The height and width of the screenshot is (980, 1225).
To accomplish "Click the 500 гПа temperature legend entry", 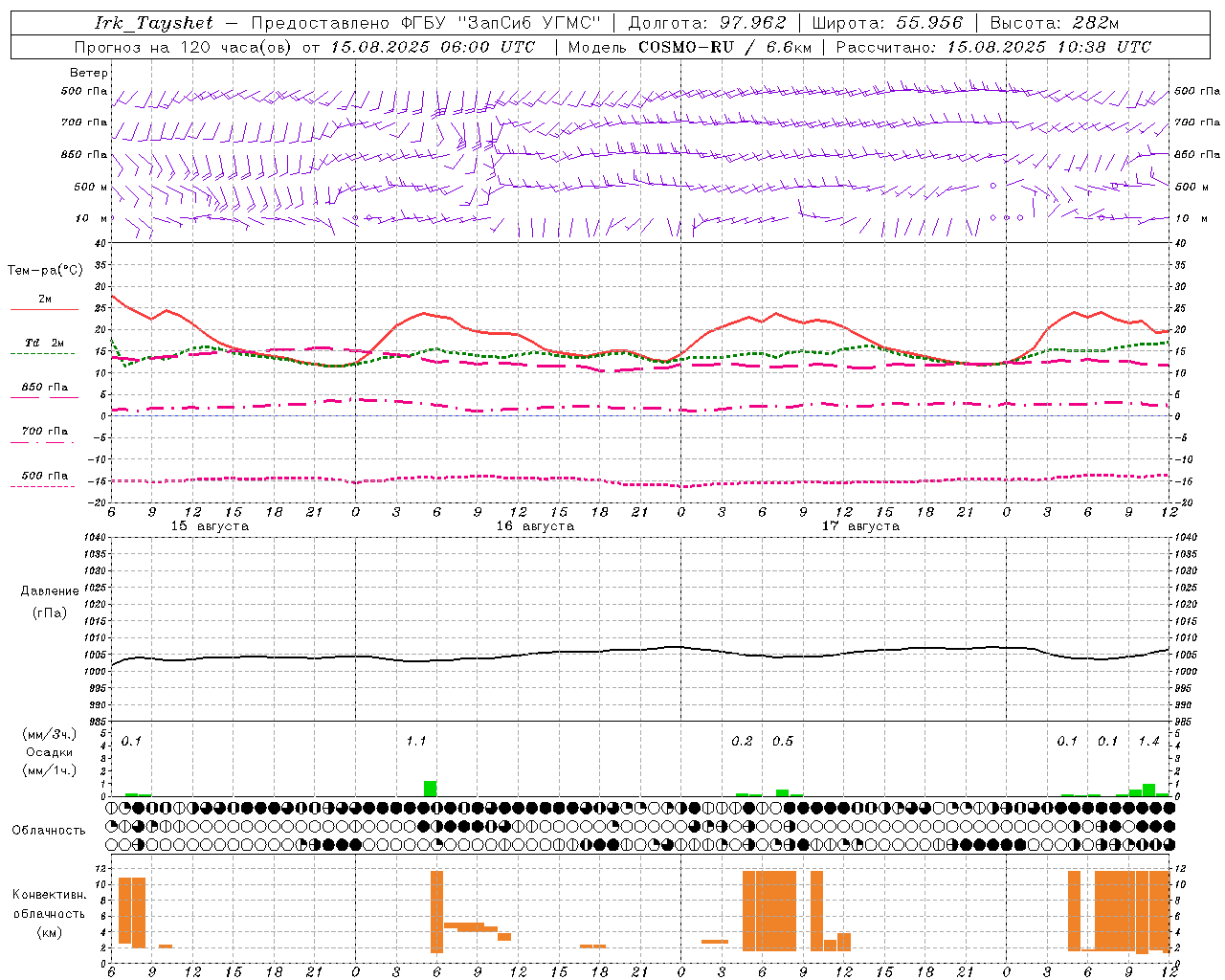I will click(x=45, y=476).
